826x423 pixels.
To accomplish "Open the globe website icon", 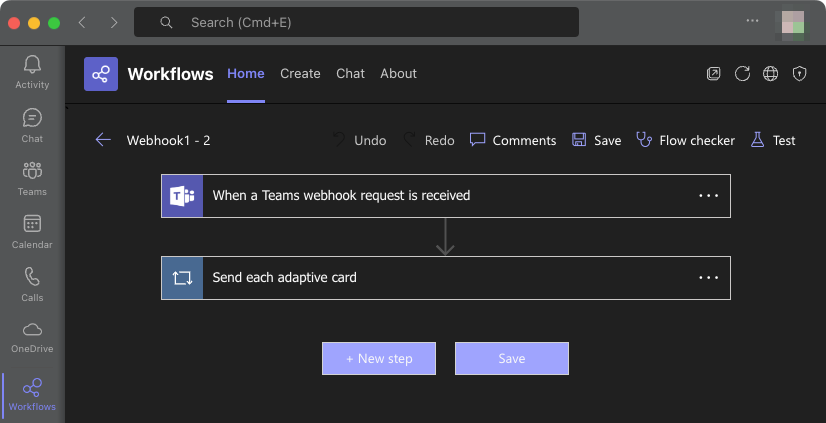I will [771, 74].
